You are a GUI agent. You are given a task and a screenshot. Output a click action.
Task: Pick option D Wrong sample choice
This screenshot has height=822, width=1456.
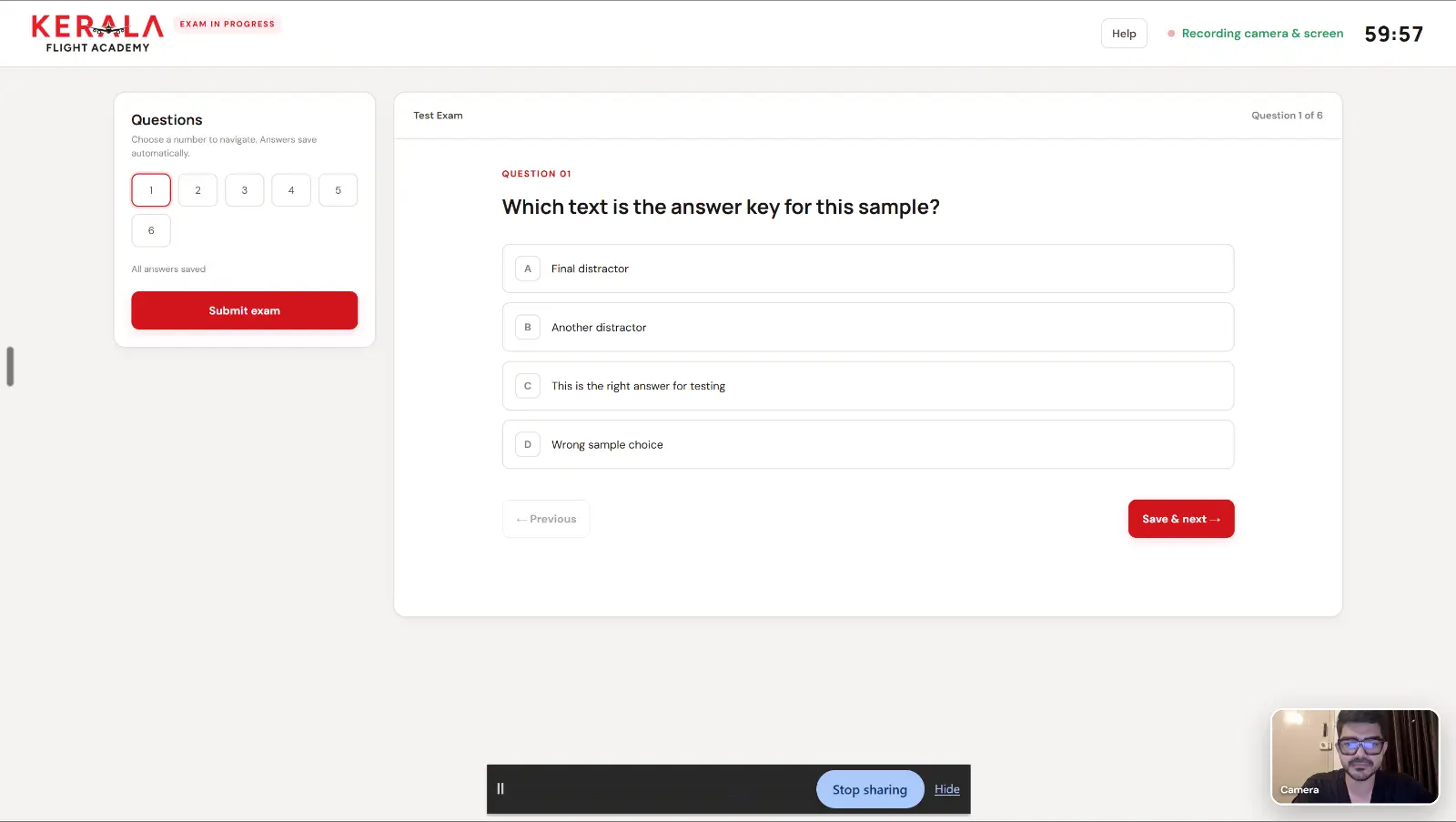tap(868, 445)
